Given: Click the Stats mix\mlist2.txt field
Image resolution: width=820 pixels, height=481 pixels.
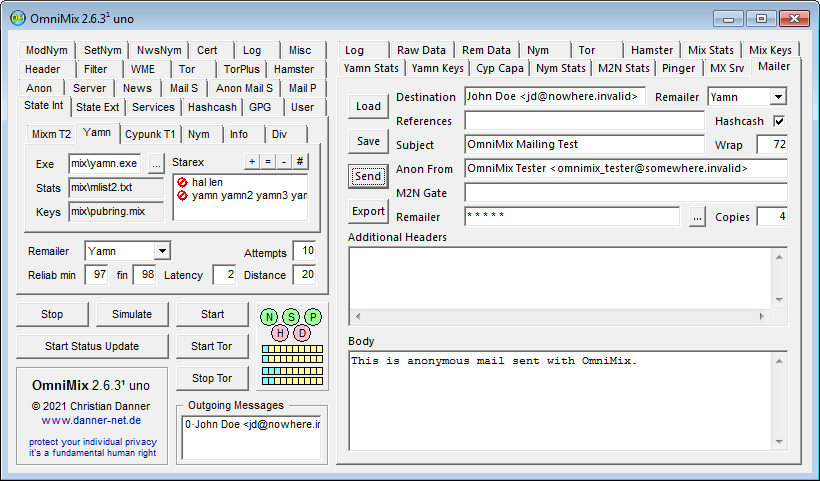Looking at the screenshot, I should pos(116,188).
